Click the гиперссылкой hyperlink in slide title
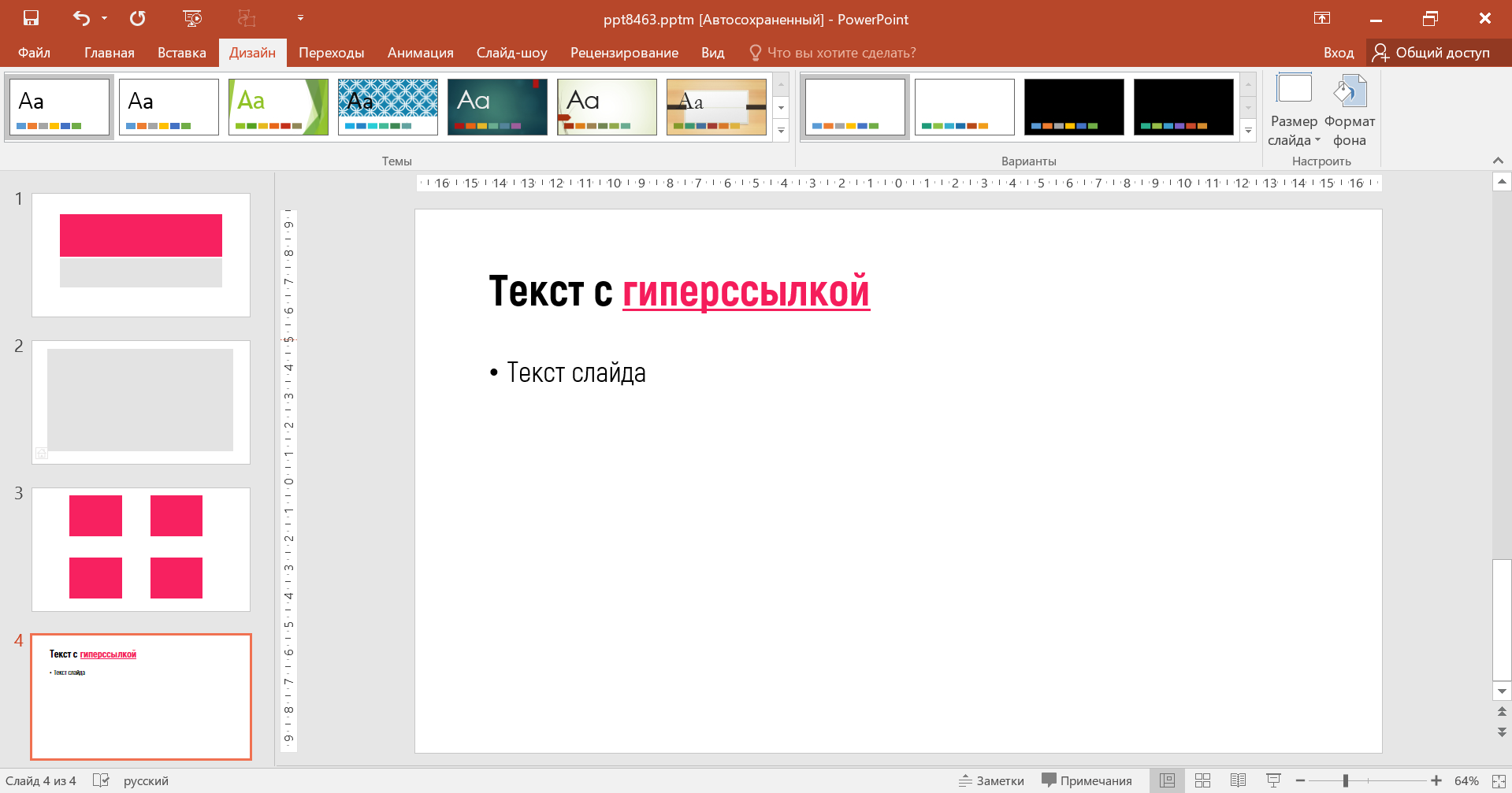 pos(745,291)
